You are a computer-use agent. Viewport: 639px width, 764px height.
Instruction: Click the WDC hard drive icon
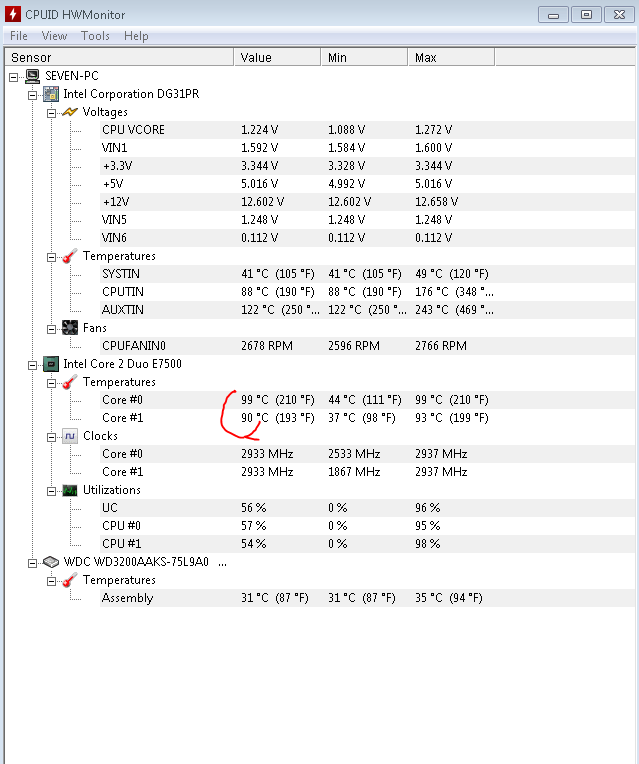[51, 562]
